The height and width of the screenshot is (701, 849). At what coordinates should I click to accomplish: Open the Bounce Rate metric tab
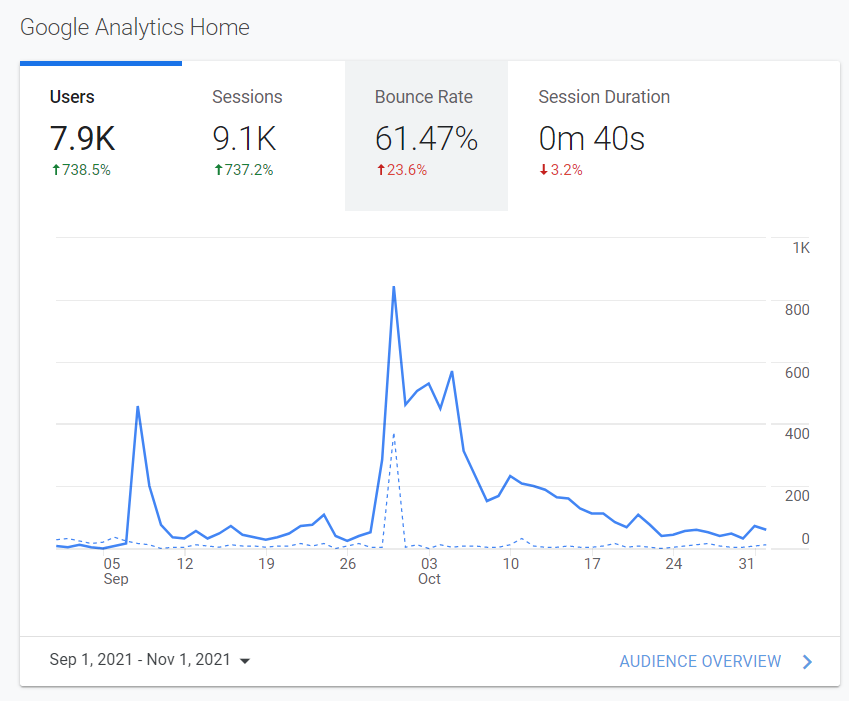[427, 135]
